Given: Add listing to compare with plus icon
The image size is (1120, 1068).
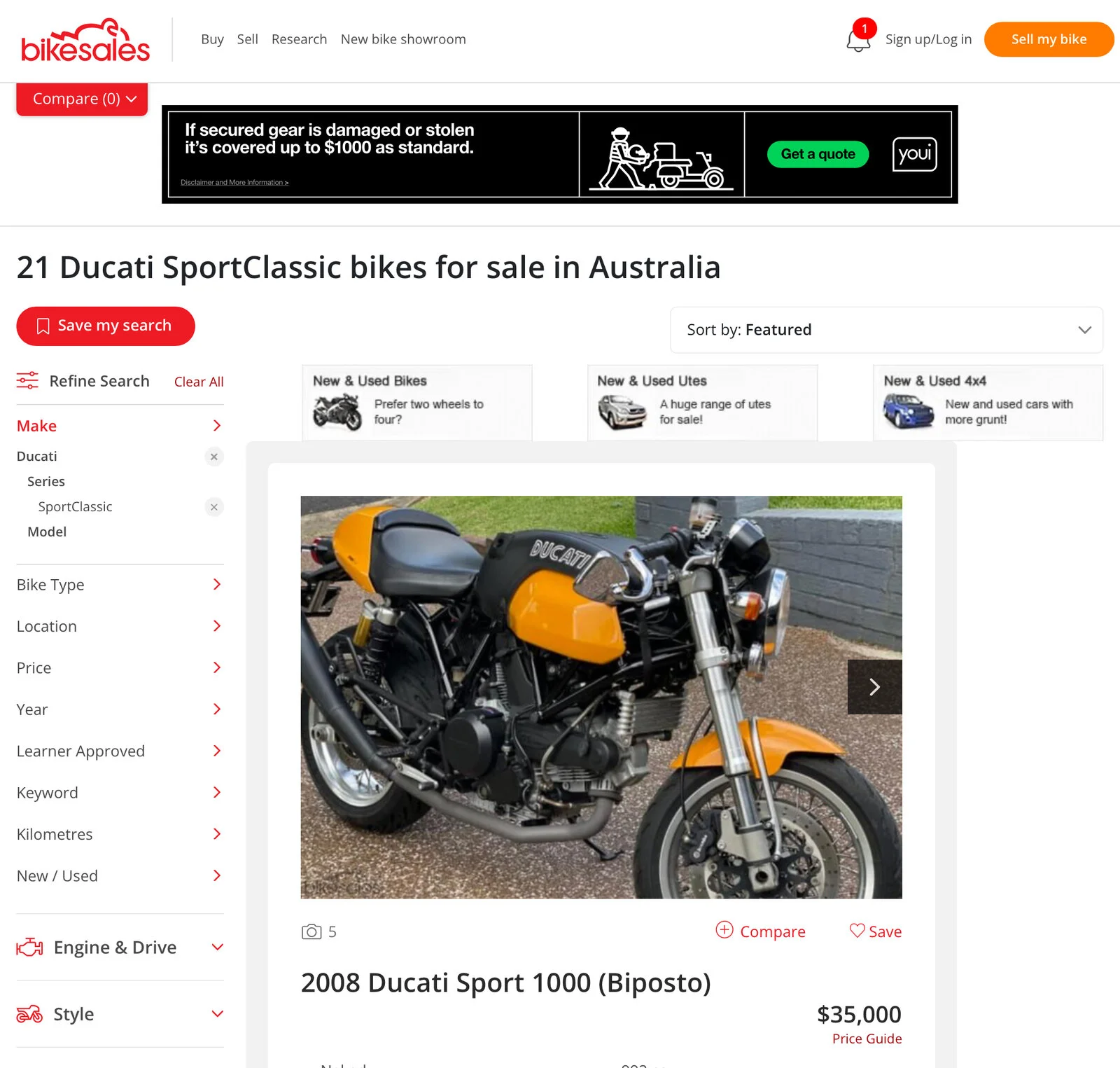Looking at the screenshot, I should tap(724, 930).
